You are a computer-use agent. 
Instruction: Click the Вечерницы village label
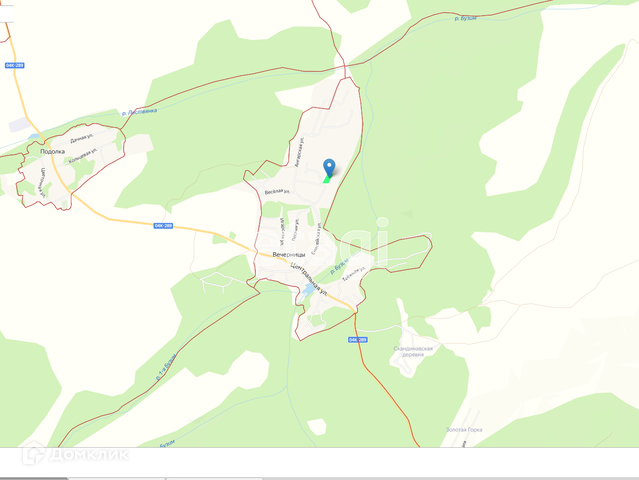[289, 255]
